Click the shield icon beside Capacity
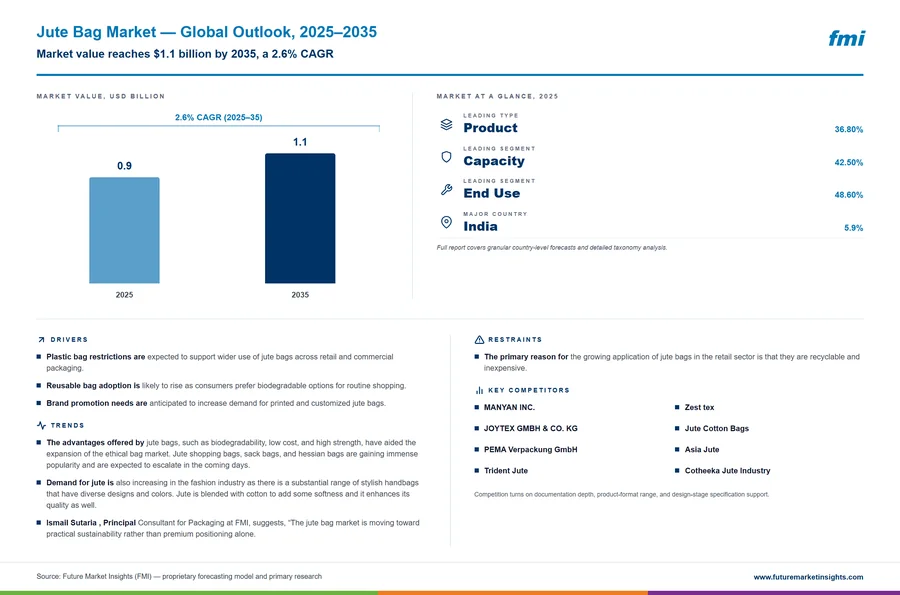 (447, 157)
